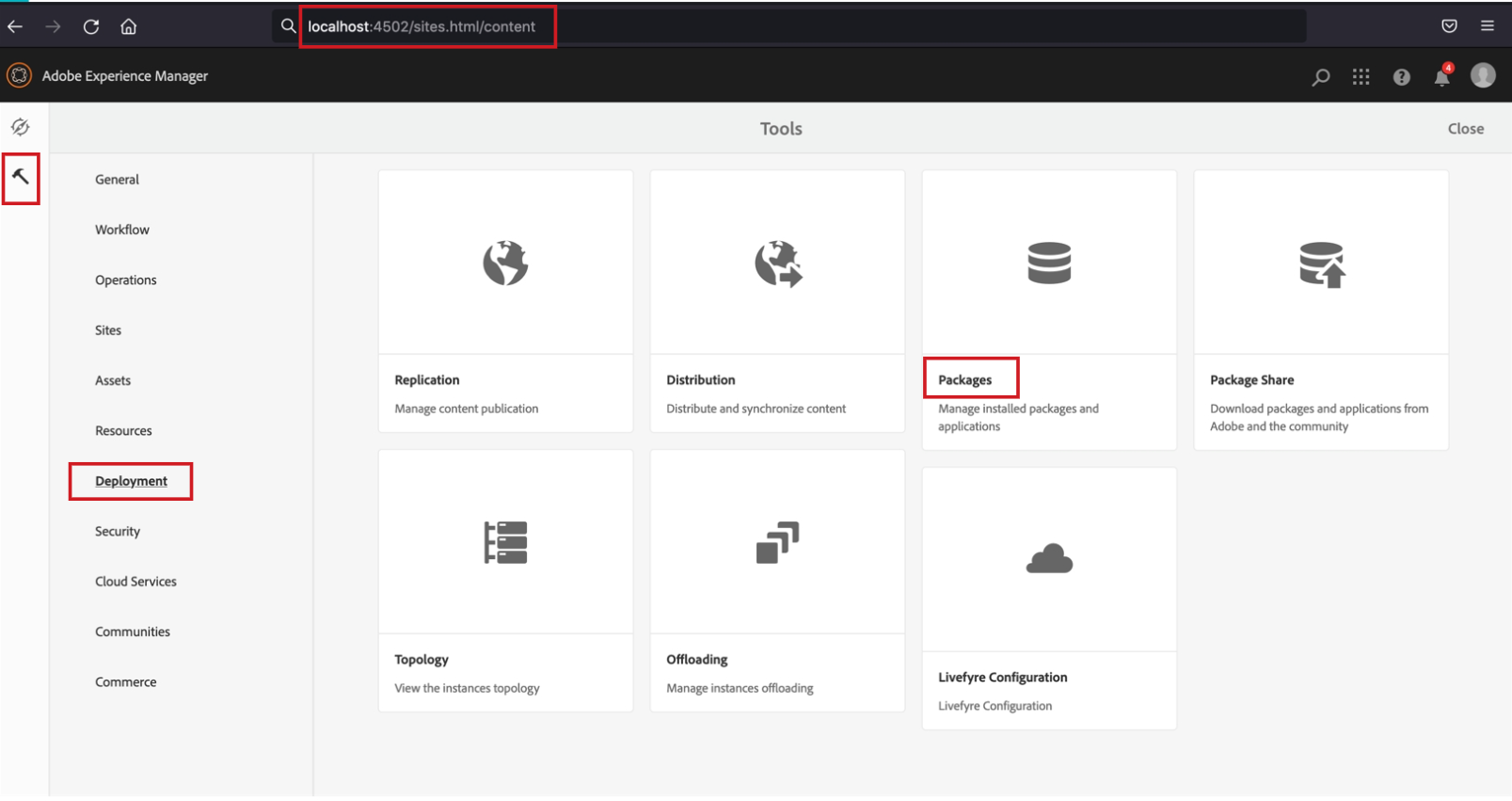Open the browser hamburger menu
This screenshot has width=1512, height=801.
[1487, 26]
